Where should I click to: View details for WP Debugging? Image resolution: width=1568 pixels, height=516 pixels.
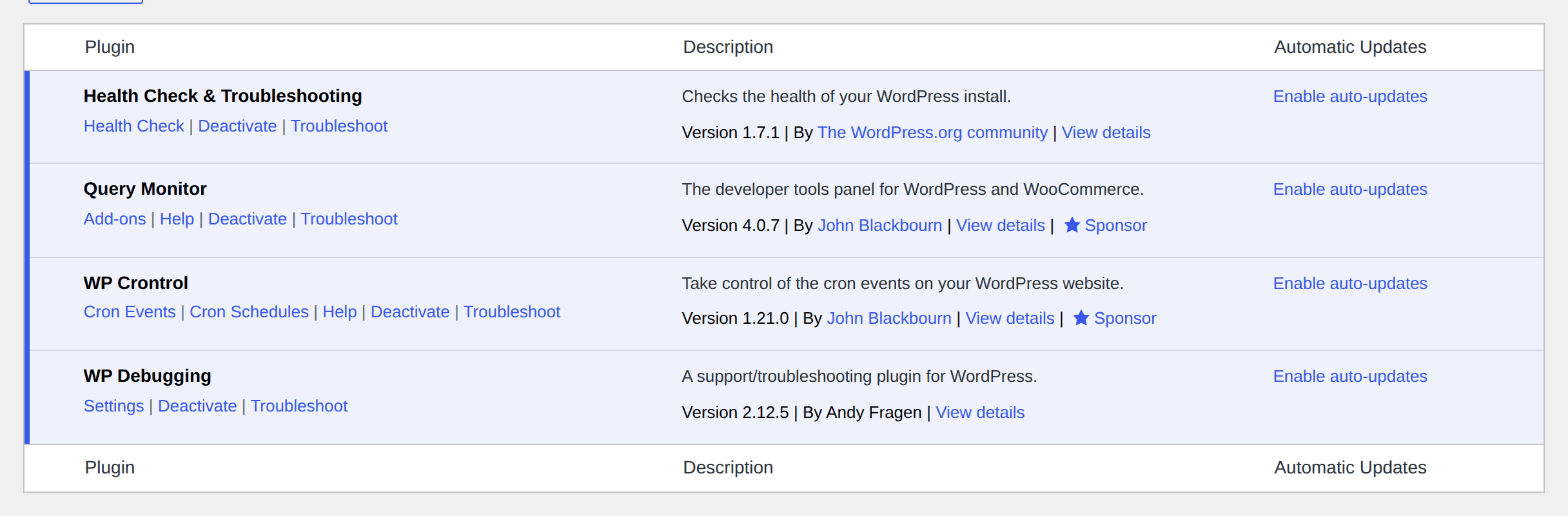coord(980,412)
